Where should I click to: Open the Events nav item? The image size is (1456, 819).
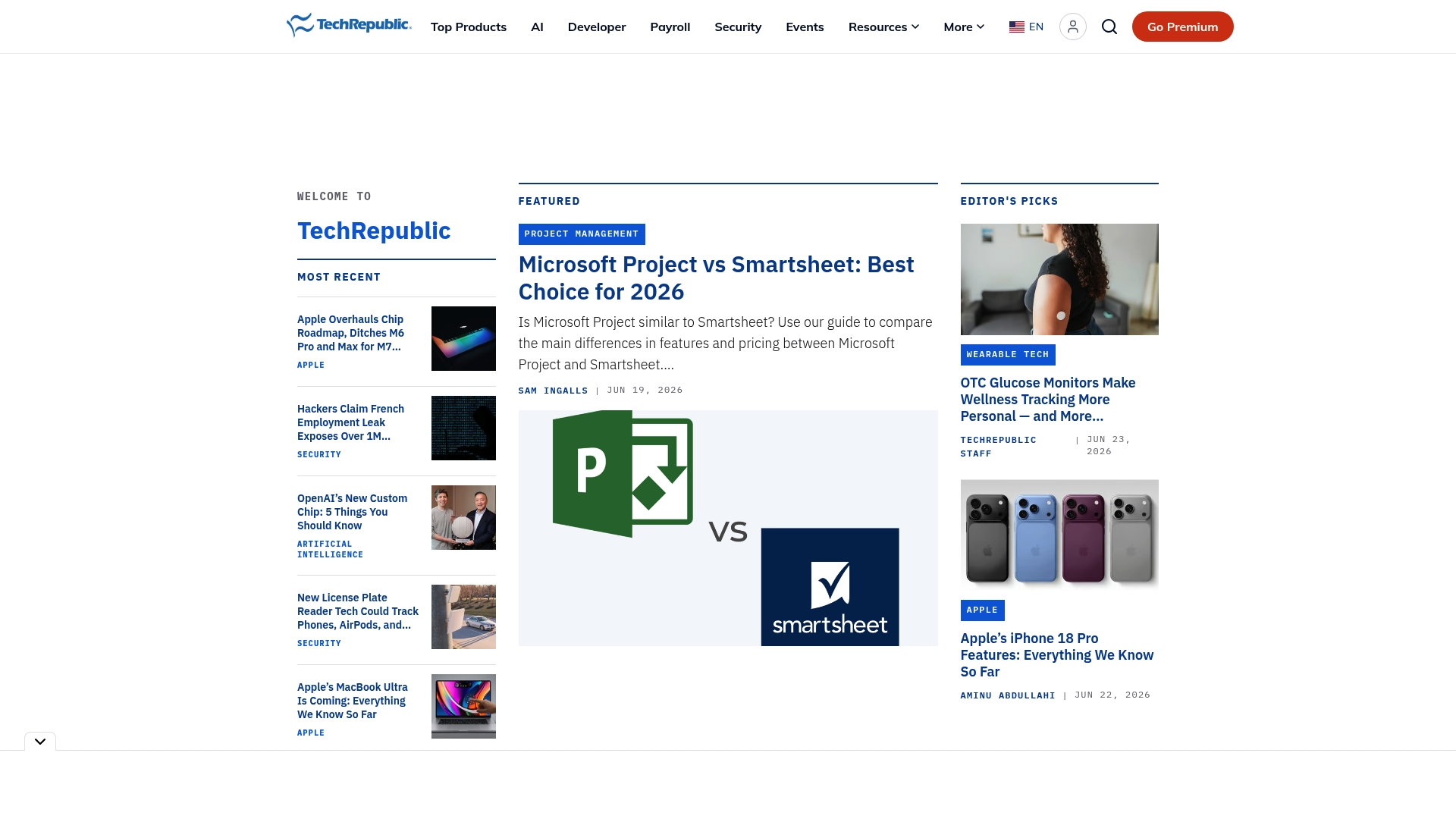tap(805, 27)
